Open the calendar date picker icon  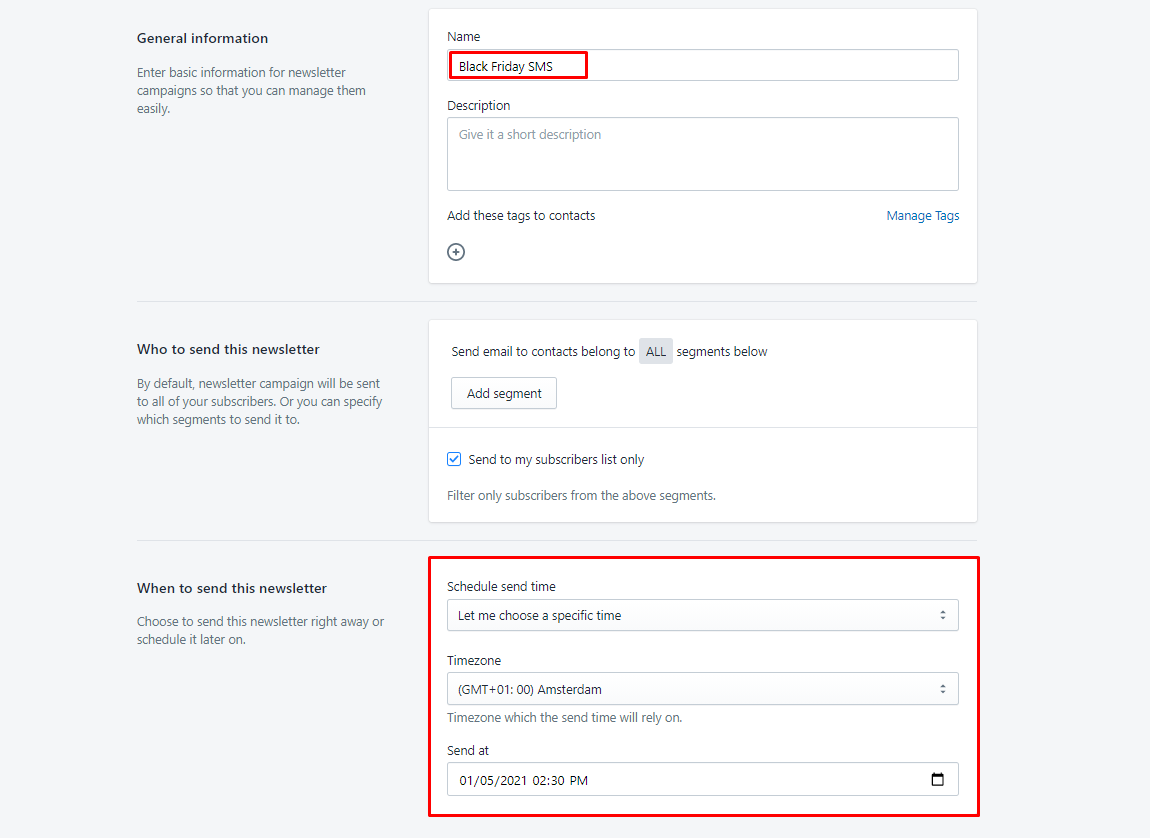coord(937,779)
